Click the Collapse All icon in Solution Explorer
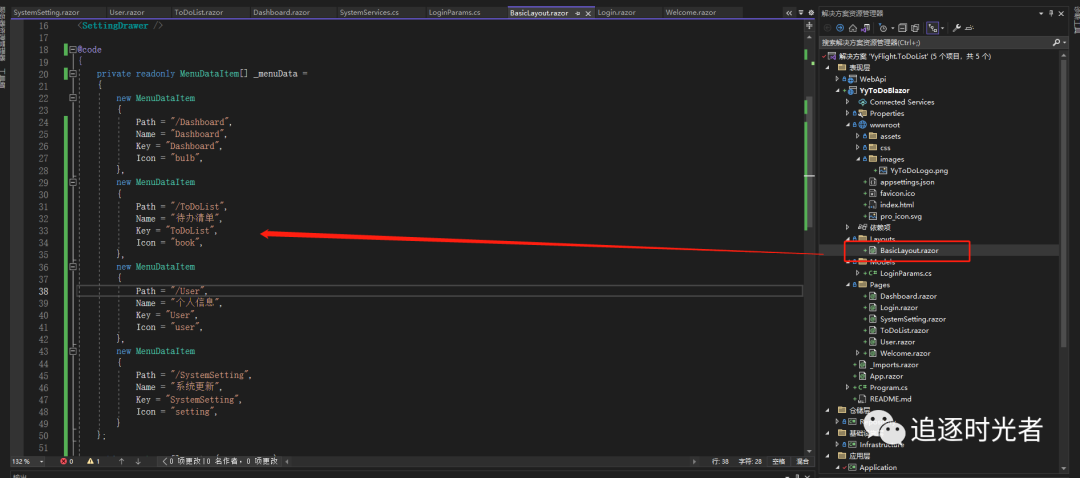Viewport: 1080px width, 478px height. (x=902, y=28)
